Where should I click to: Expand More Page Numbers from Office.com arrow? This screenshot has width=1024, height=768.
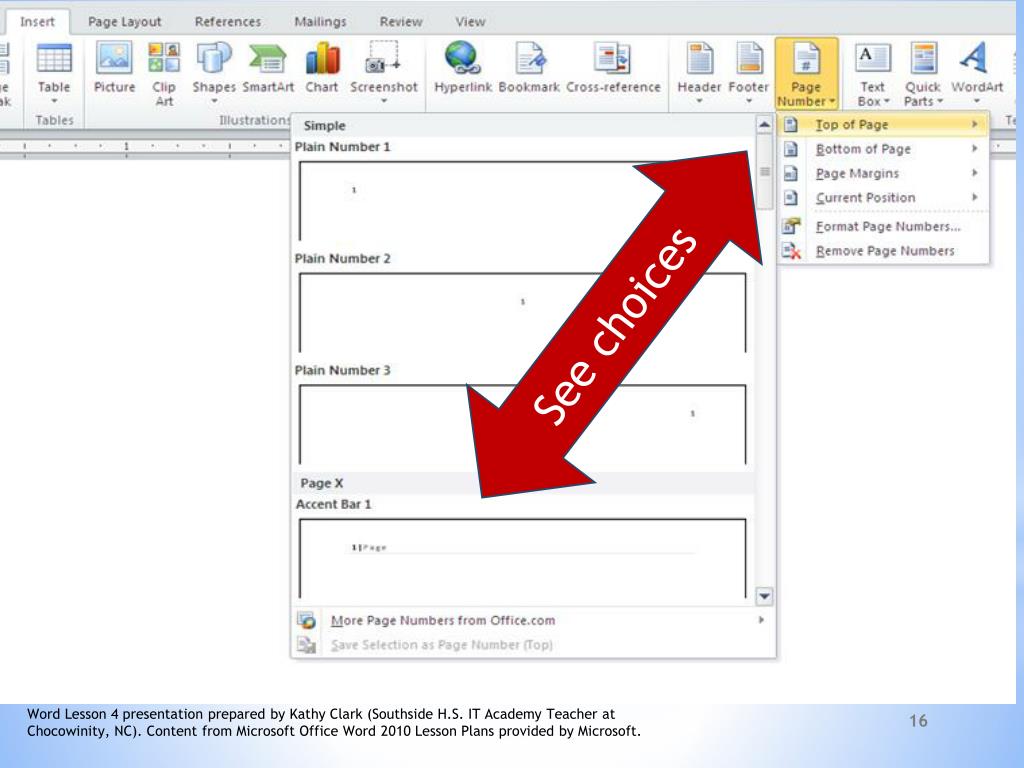point(761,620)
